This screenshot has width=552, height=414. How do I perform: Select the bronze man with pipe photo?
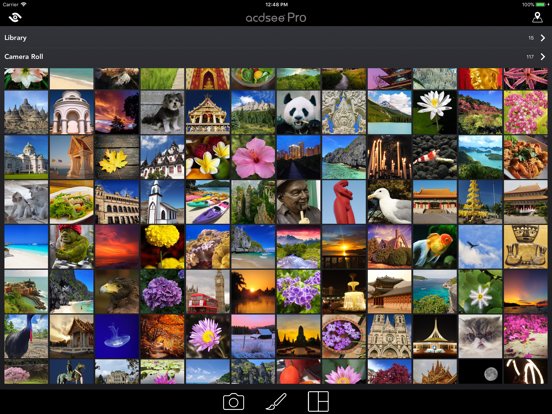pyautogui.click(x=299, y=202)
